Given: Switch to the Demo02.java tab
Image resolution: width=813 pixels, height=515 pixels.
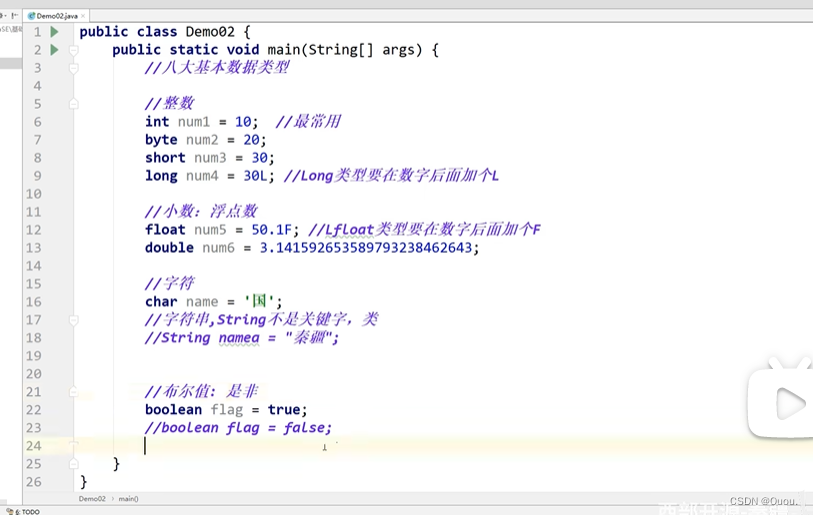Looking at the screenshot, I should tap(57, 16).
